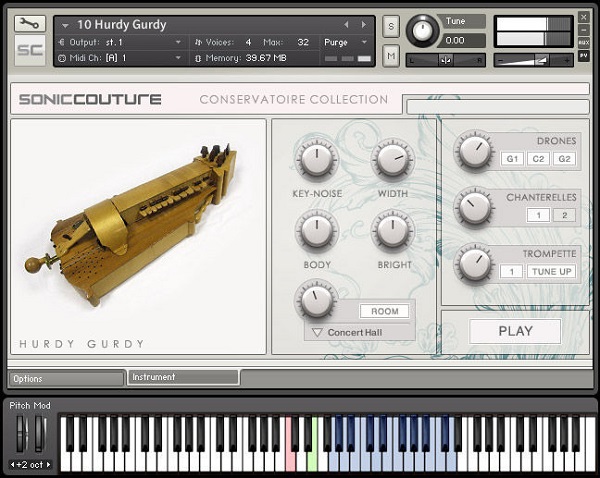Click the Tune value 0.00 field
The width and height of the screenshot is (600, 478).
463,40
